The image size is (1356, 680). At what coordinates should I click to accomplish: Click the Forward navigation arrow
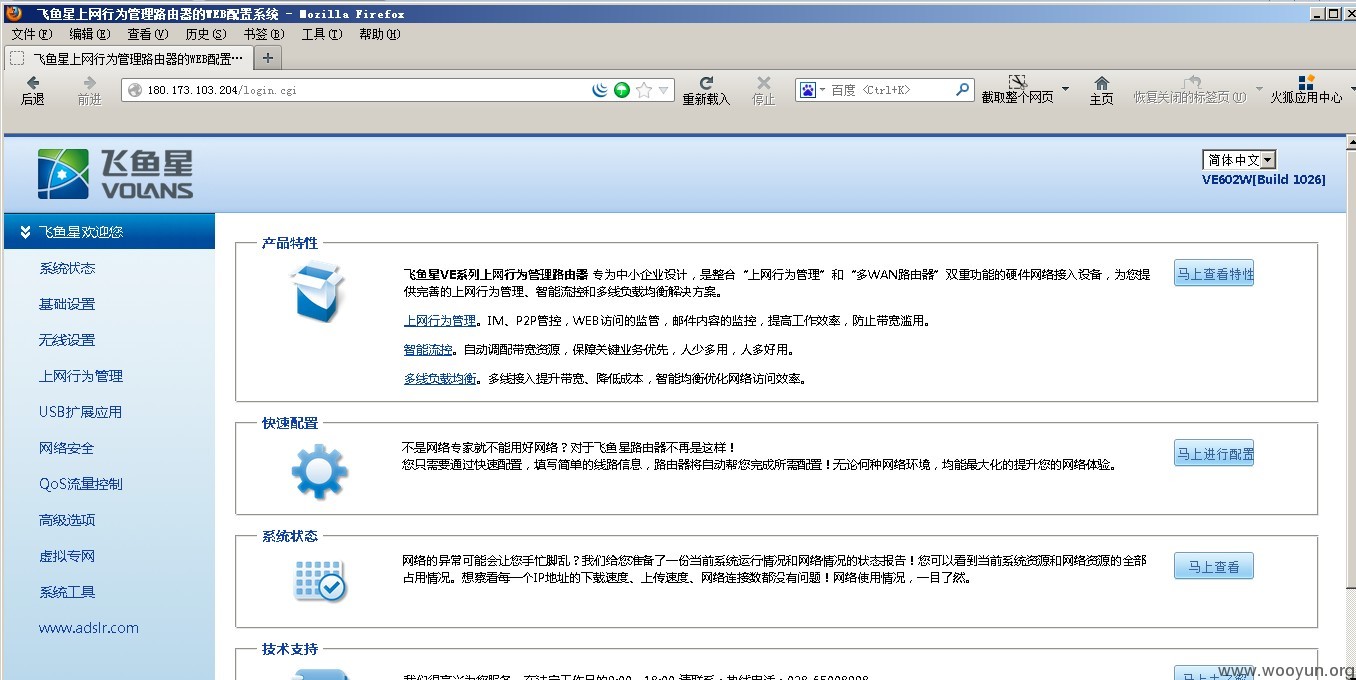coord(90,83)
